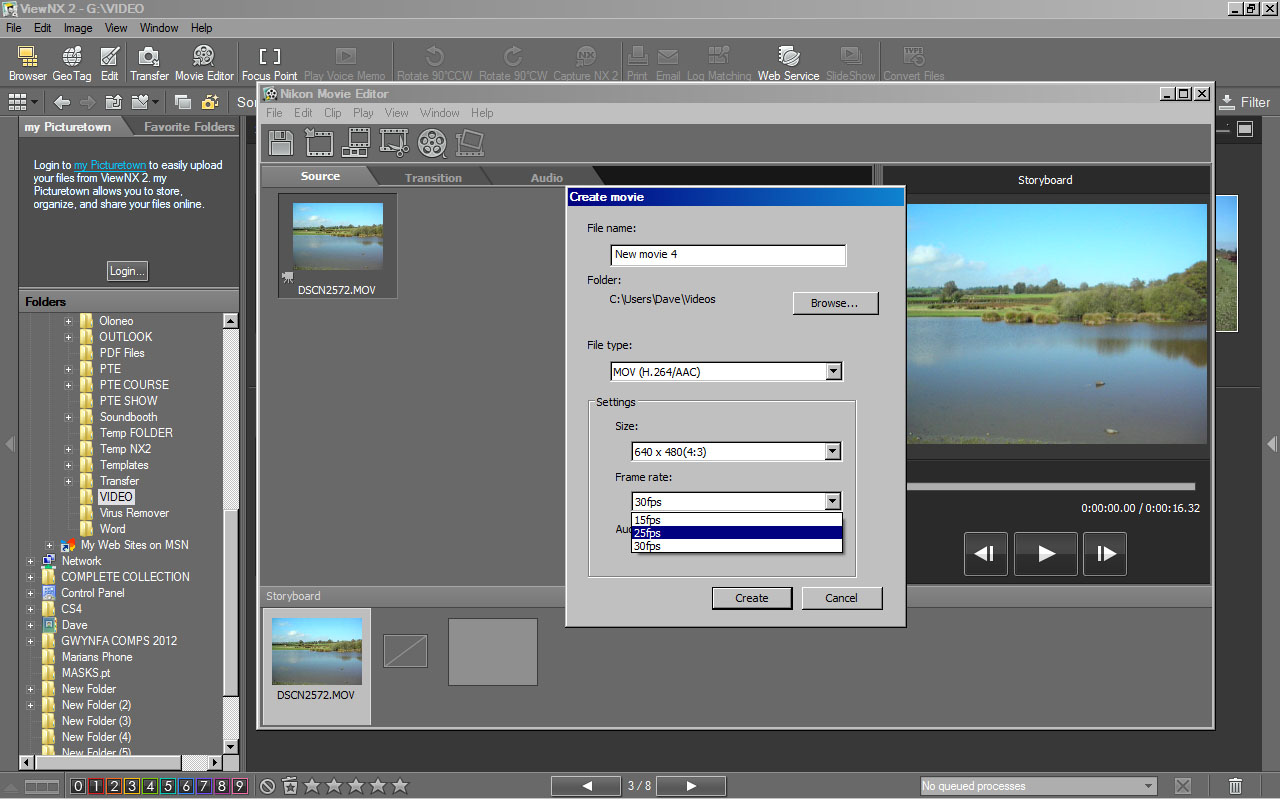Viewport: 1280px width, 800px height.
Task: Switch to the Transition tab
Action: click(433, 178)
